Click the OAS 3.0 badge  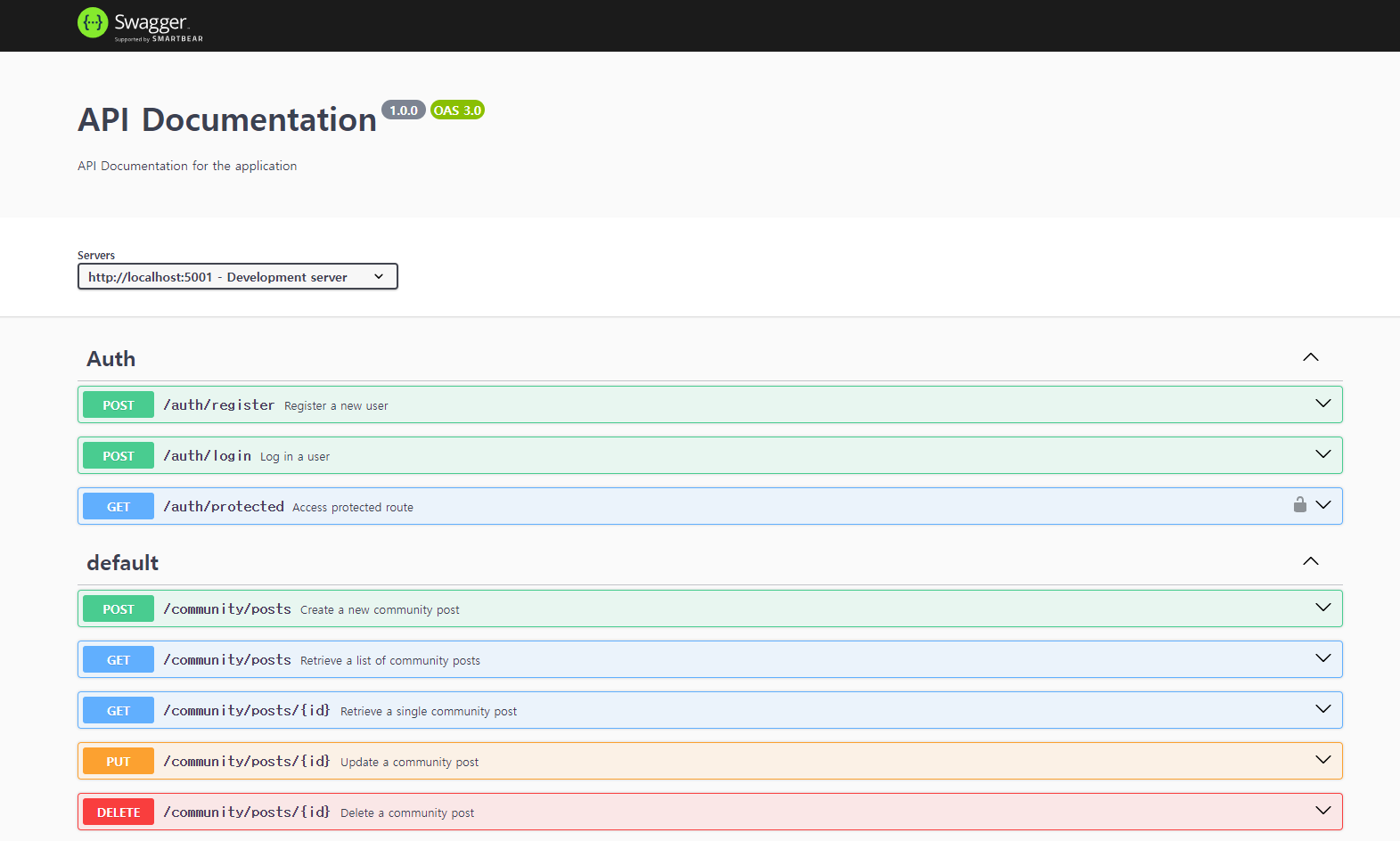point(457,110)
